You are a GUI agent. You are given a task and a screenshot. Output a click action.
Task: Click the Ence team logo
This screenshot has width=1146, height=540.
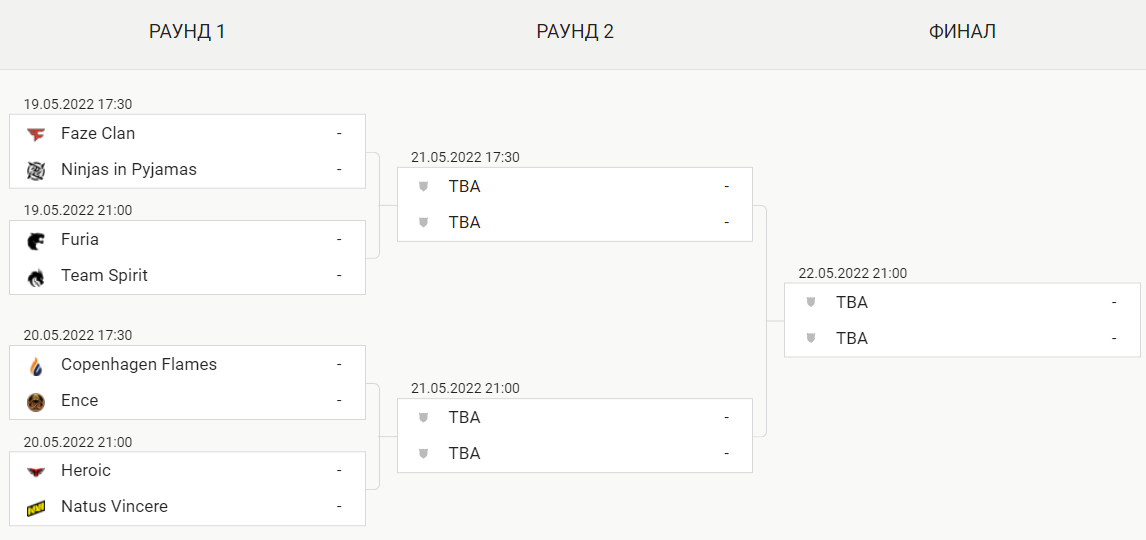coord(36,401)
